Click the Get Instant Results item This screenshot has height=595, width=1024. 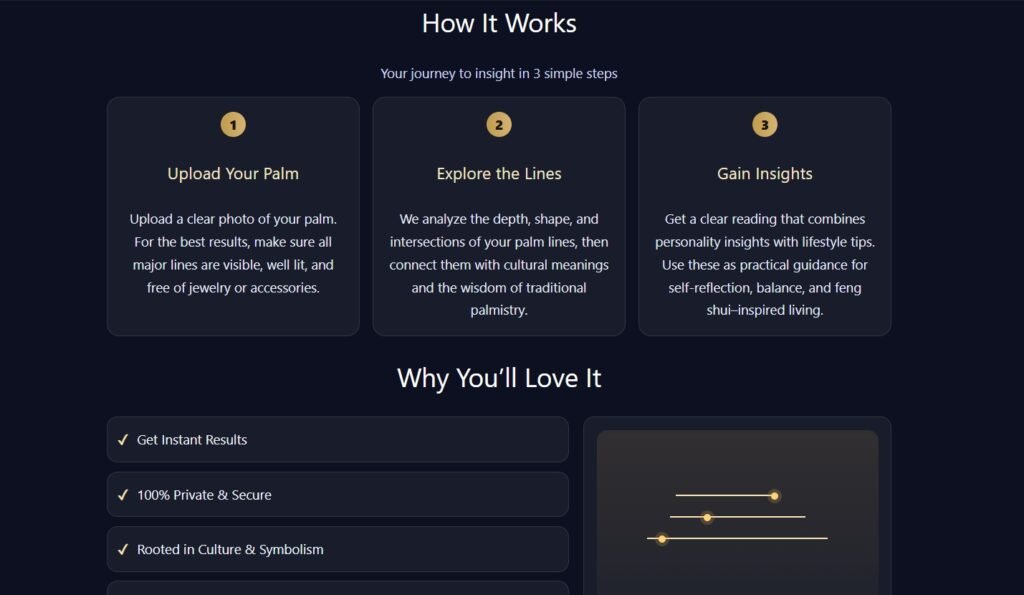tap(338, 440)
